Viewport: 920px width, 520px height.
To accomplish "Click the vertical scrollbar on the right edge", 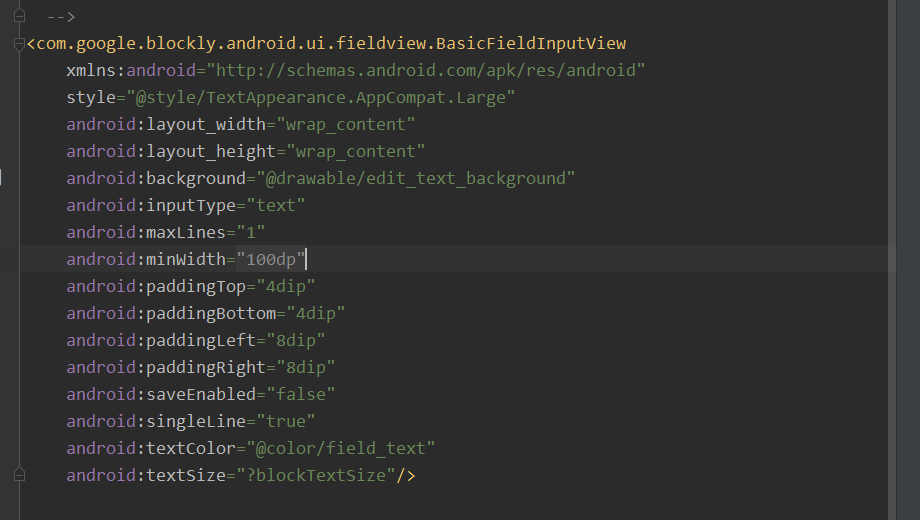I will pos(892,260).
